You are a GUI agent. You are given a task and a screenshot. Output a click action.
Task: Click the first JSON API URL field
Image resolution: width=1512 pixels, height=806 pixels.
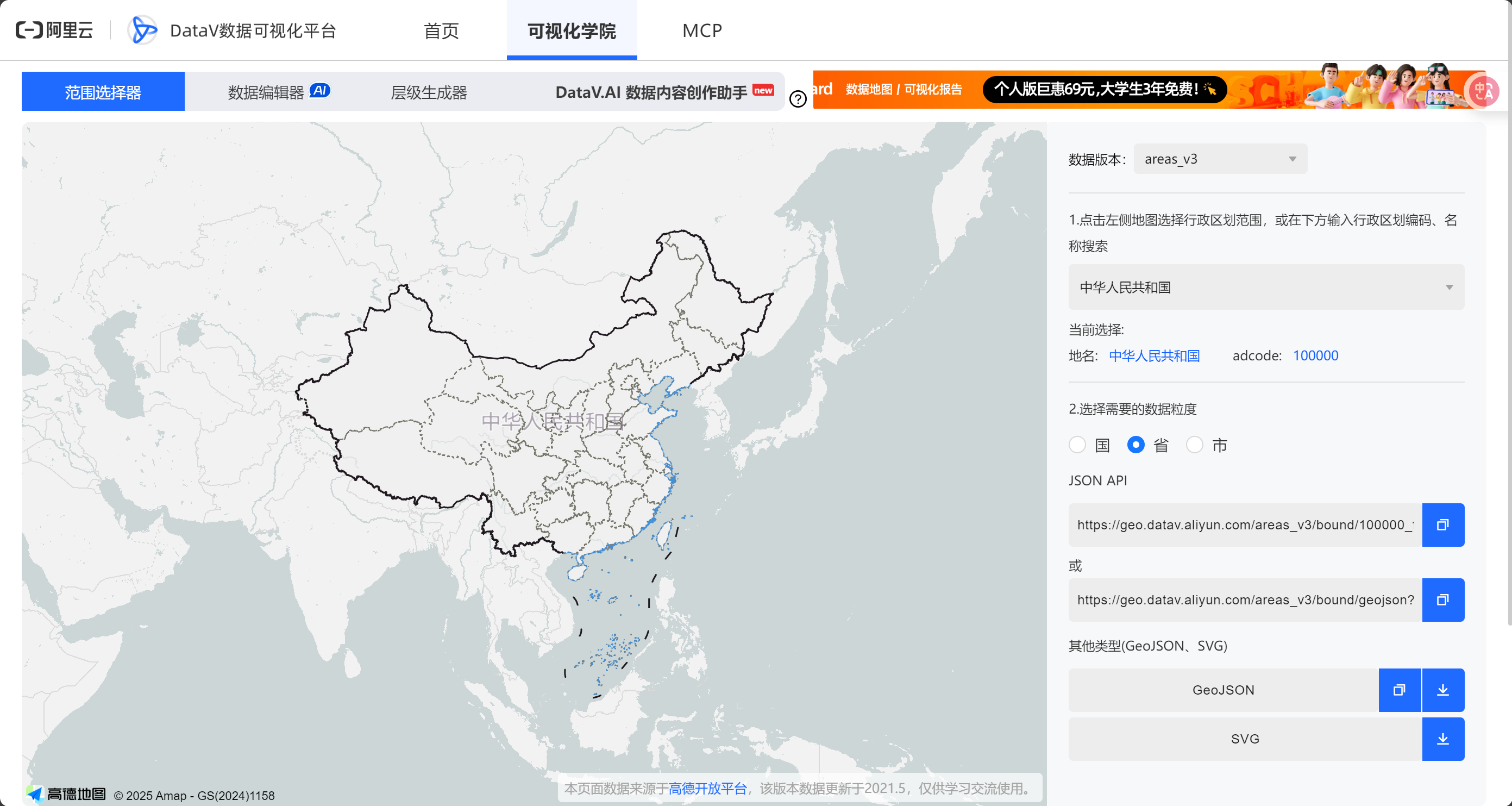click(1245, 525)
